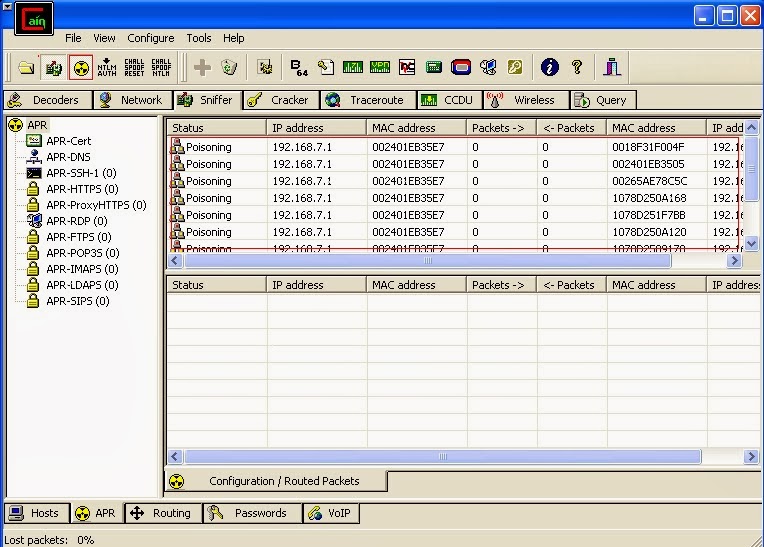Open the key-and-document password decoder icon
Image resolution: width=764 pixels, height=547 pixels.
(326, 67)
